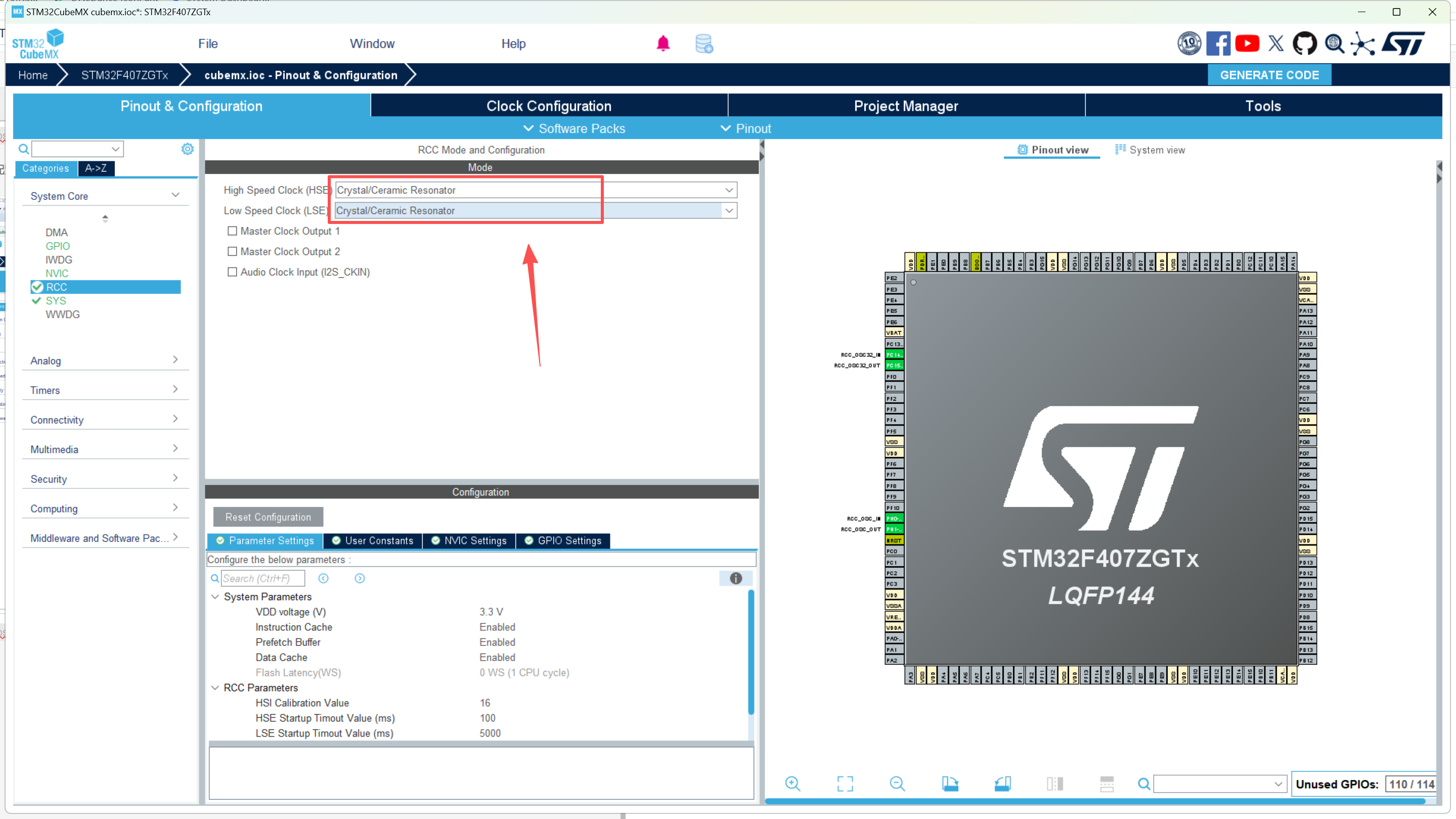Screen dimensions: 1456x819
Task: Click the notification bell icon
Action: pyautogui.click(x=663, y=43)
